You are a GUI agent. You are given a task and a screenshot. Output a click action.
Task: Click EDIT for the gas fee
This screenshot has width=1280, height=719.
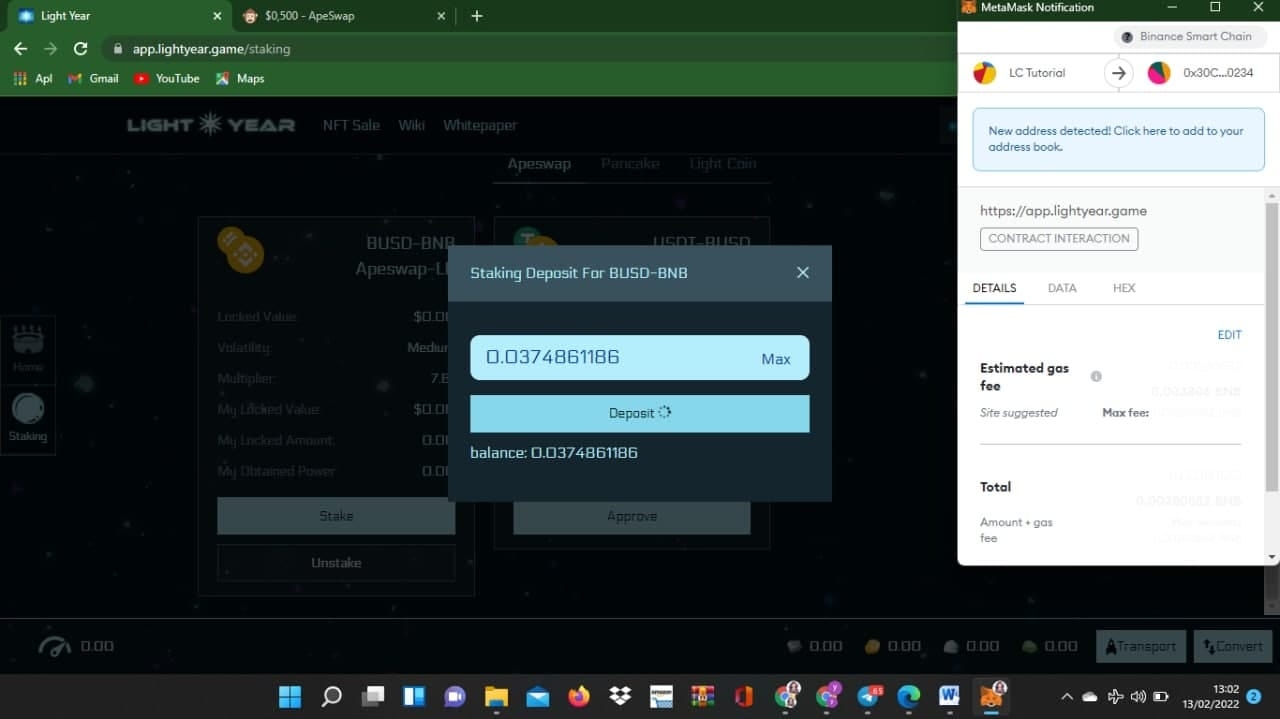(1229, 335)
